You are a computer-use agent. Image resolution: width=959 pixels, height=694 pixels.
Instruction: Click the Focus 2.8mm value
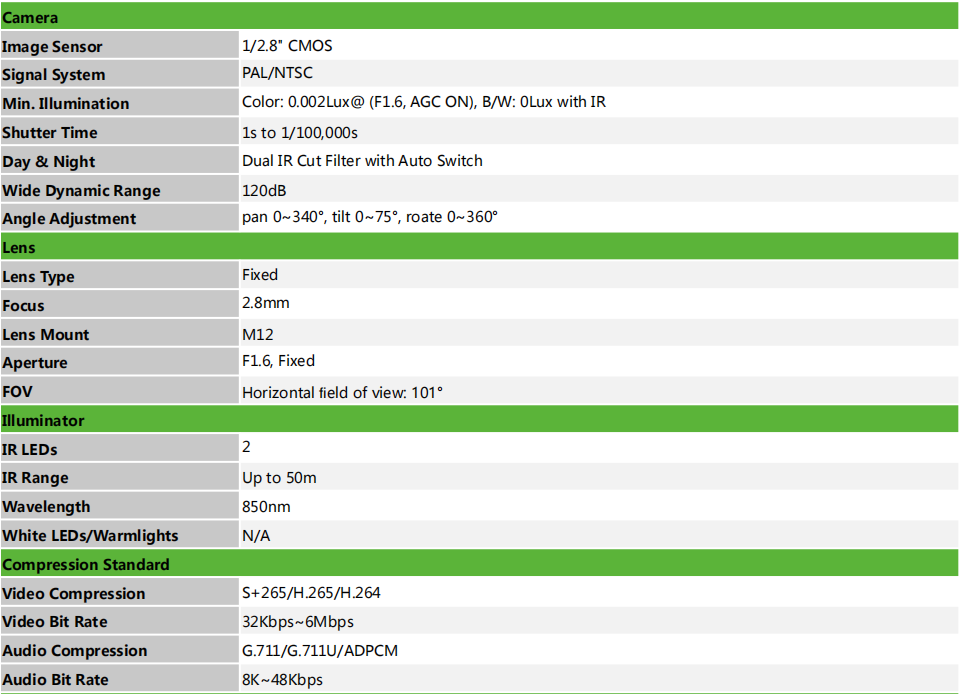pos(265,303)
